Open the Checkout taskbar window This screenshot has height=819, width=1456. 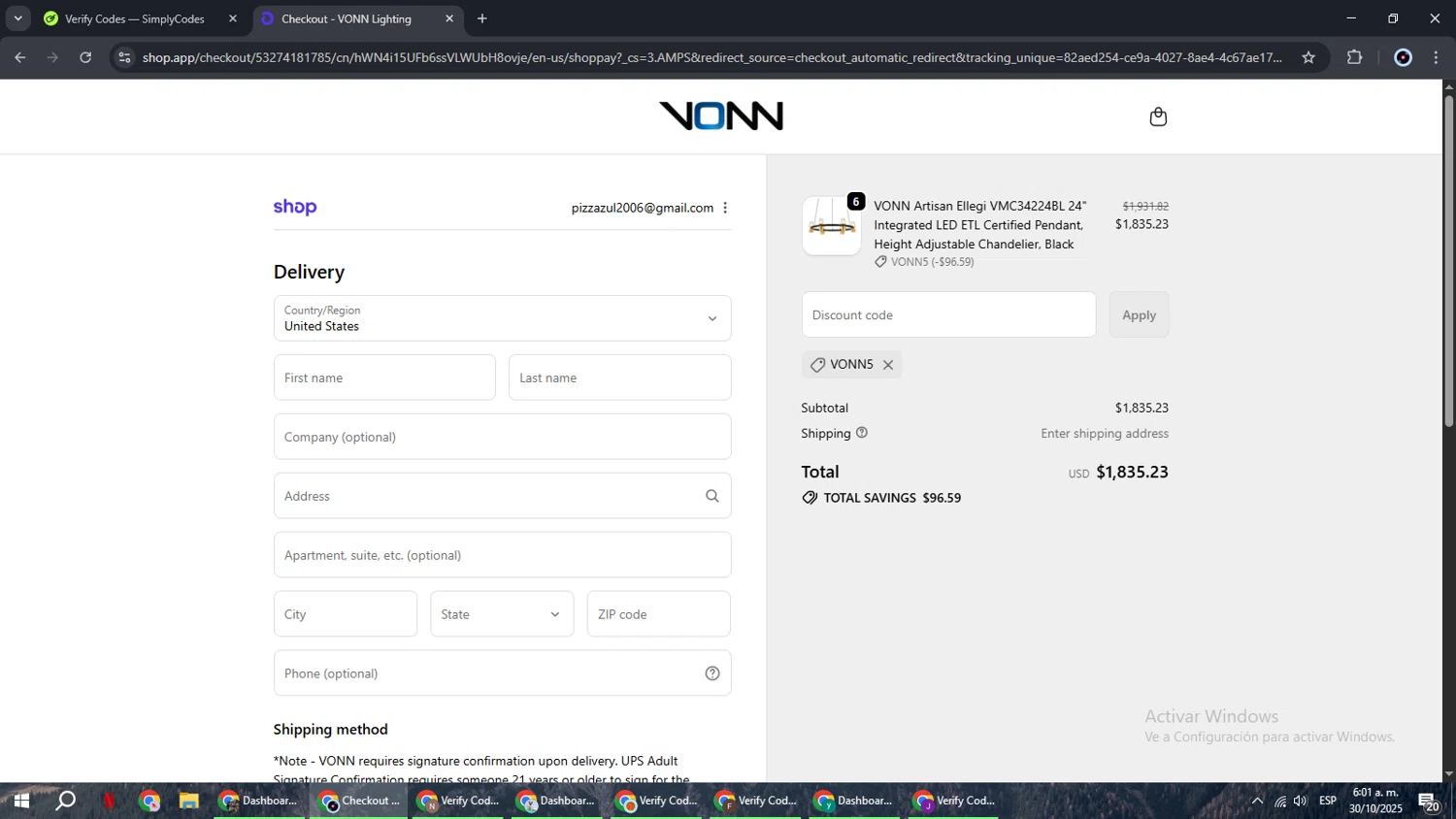point(359,801)
